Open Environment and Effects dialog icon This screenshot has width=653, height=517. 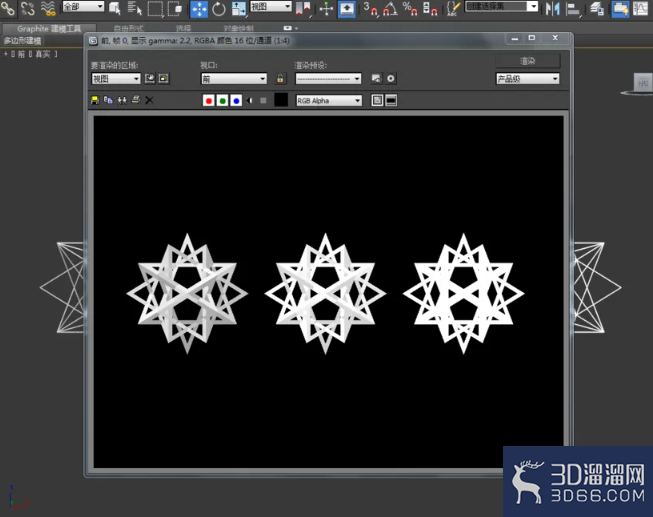[391, 79]
